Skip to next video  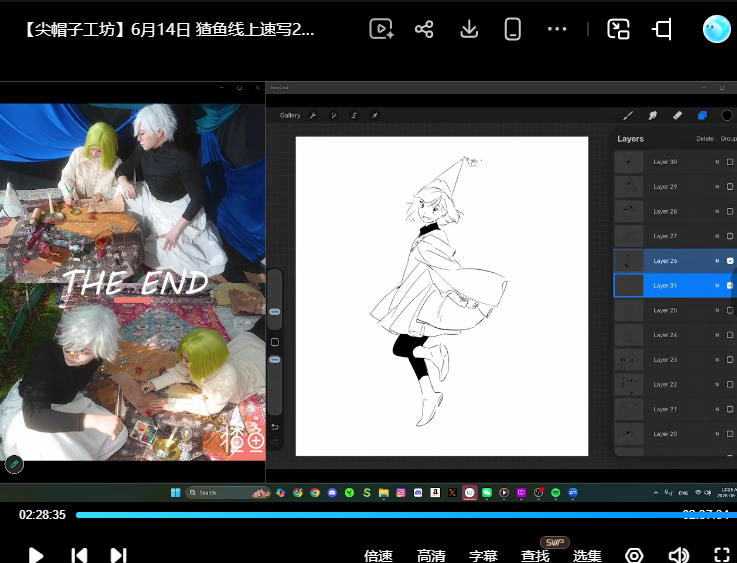(x=118, y=555)
